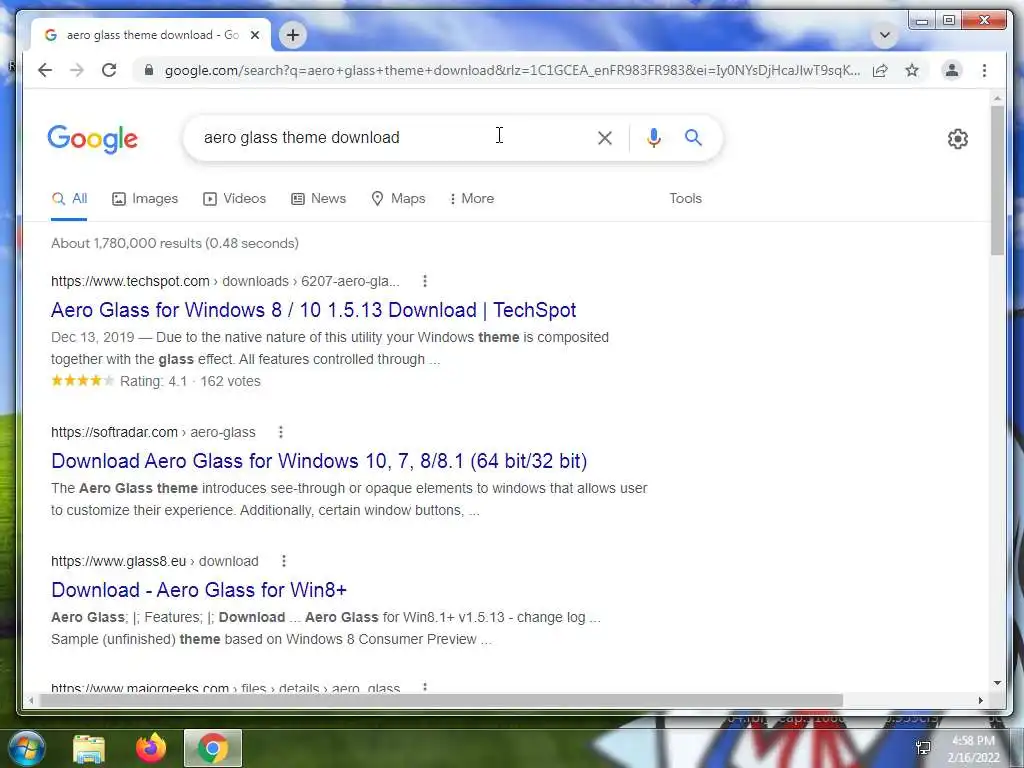The height and width of the screenshot is (768, 1024).
Task: Click the Chrome taskbar button
Action: coord(213,748)
